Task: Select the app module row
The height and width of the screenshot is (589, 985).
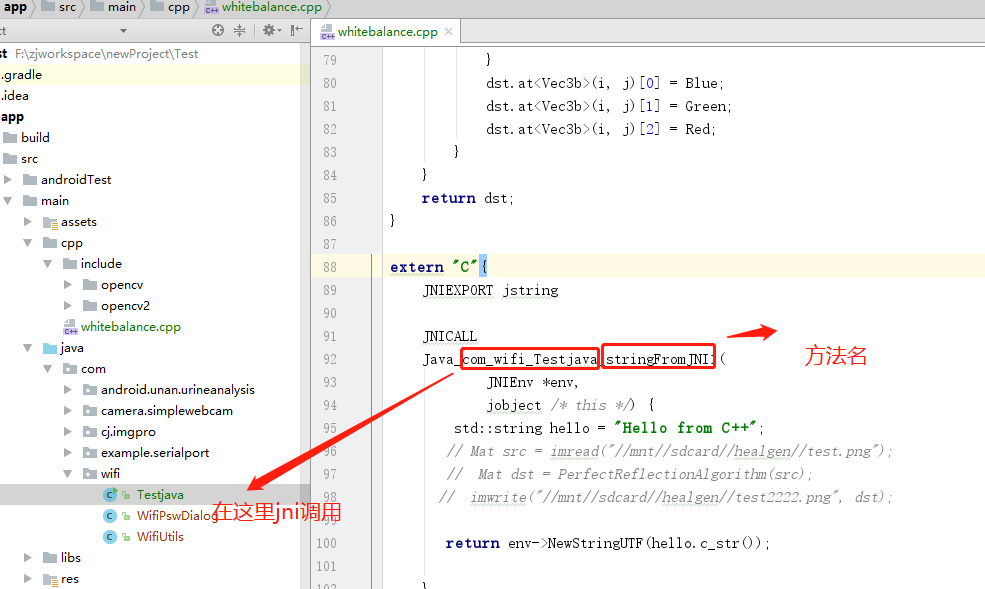Action: pyautogui.click(x=155, y=117)
